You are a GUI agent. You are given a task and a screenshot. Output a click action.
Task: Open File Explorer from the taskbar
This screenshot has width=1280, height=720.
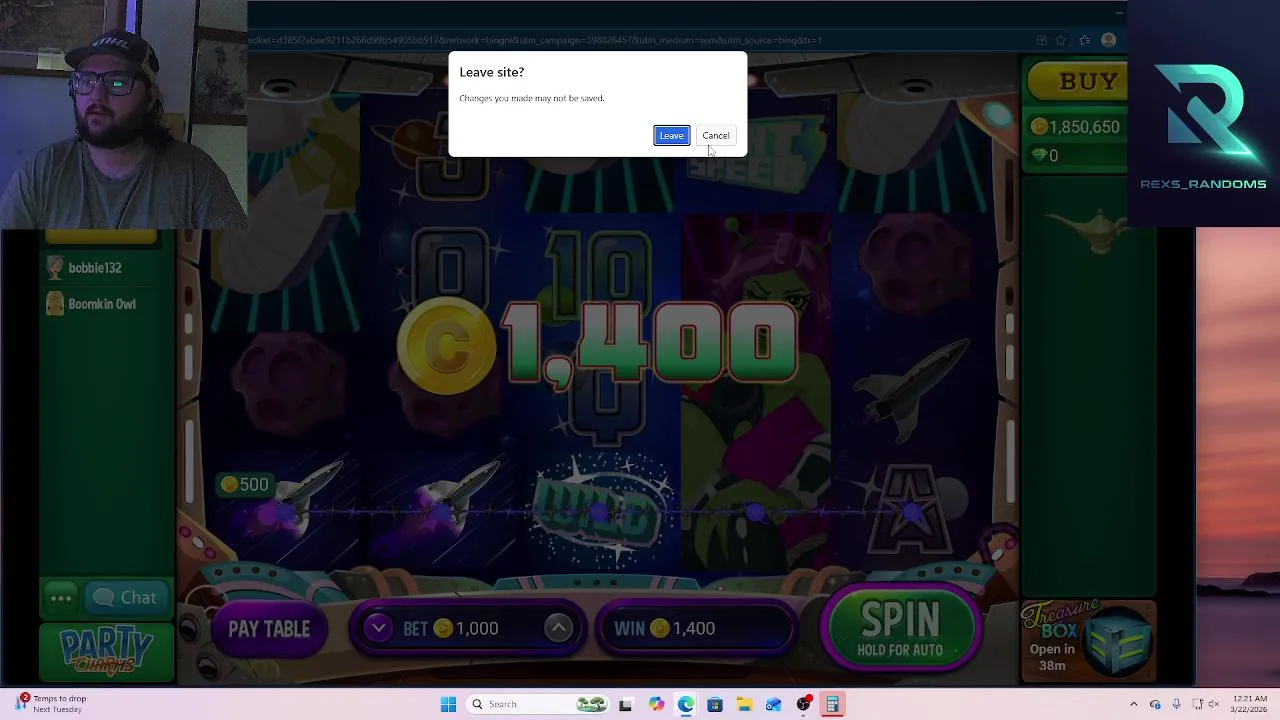pos(744,704)
